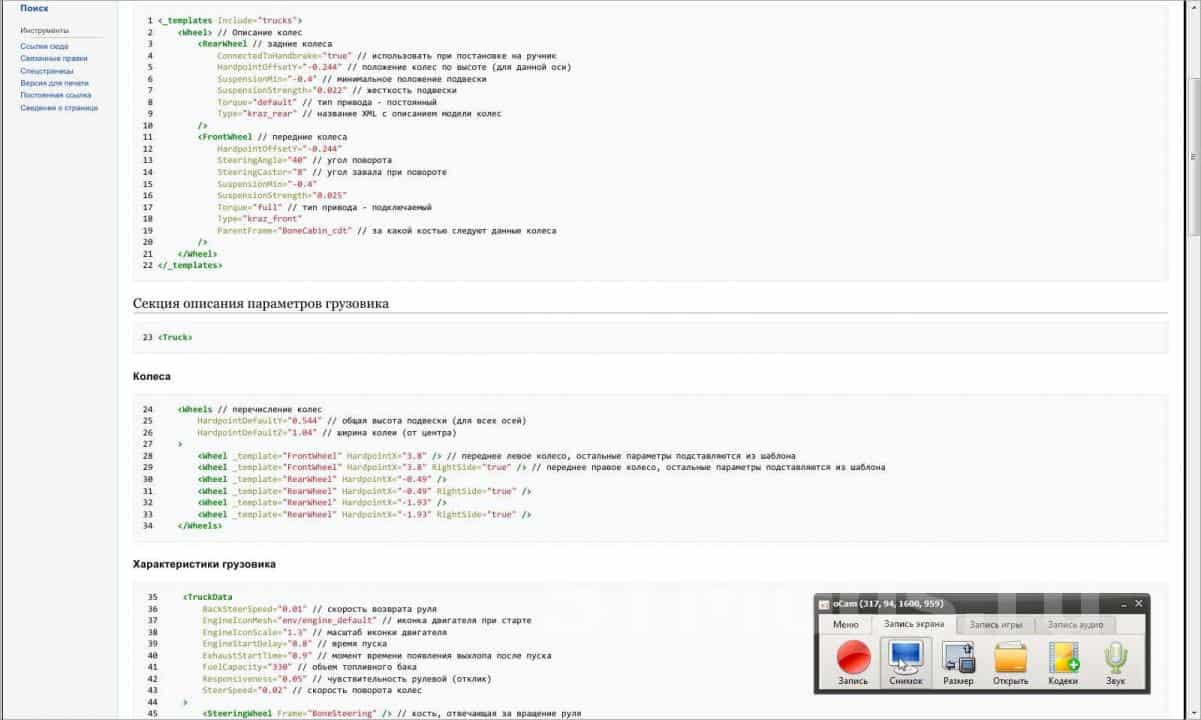1201x720 pixels.
Task: Take a screenshot with the Снимок icon
Action: point(905,660)
